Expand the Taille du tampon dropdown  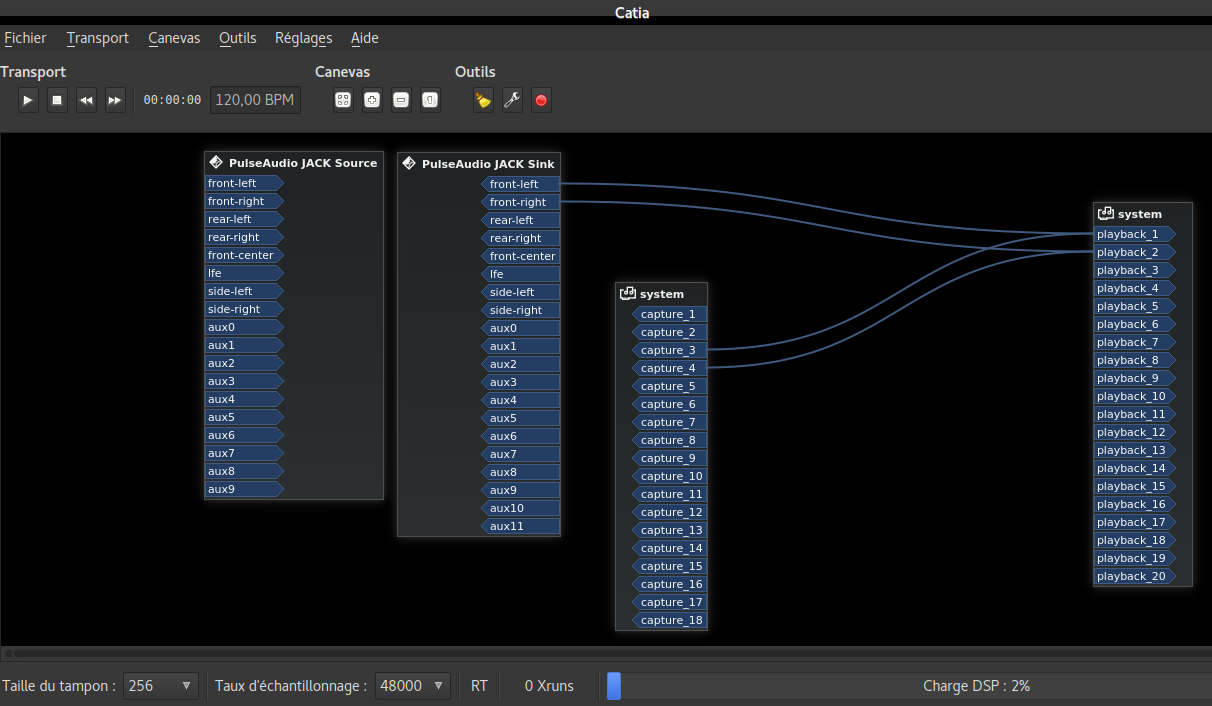160,686
